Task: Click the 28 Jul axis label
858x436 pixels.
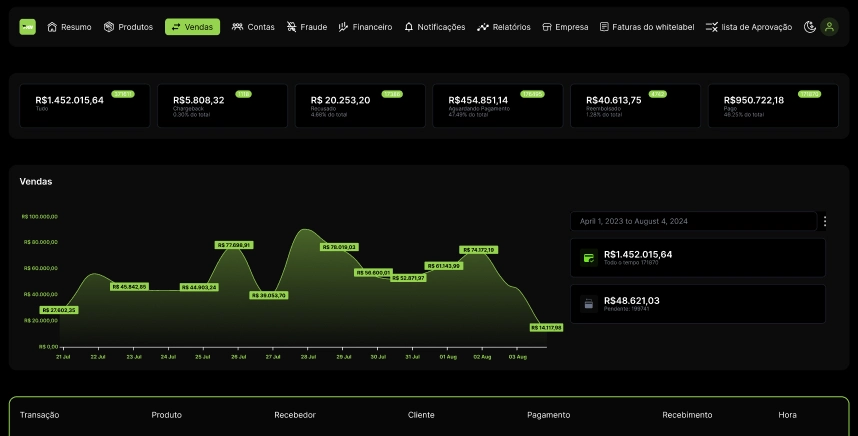Action: coord(308,357)
